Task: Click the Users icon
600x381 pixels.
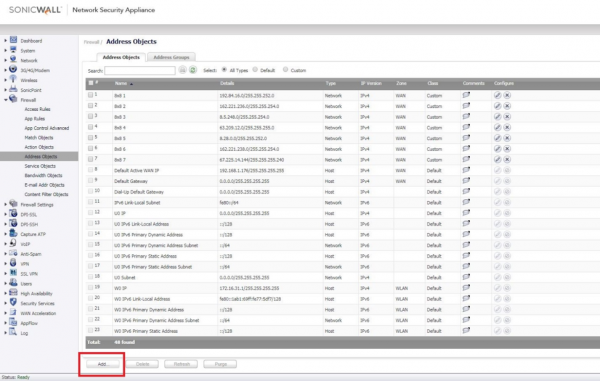Action: pos(13,283)
